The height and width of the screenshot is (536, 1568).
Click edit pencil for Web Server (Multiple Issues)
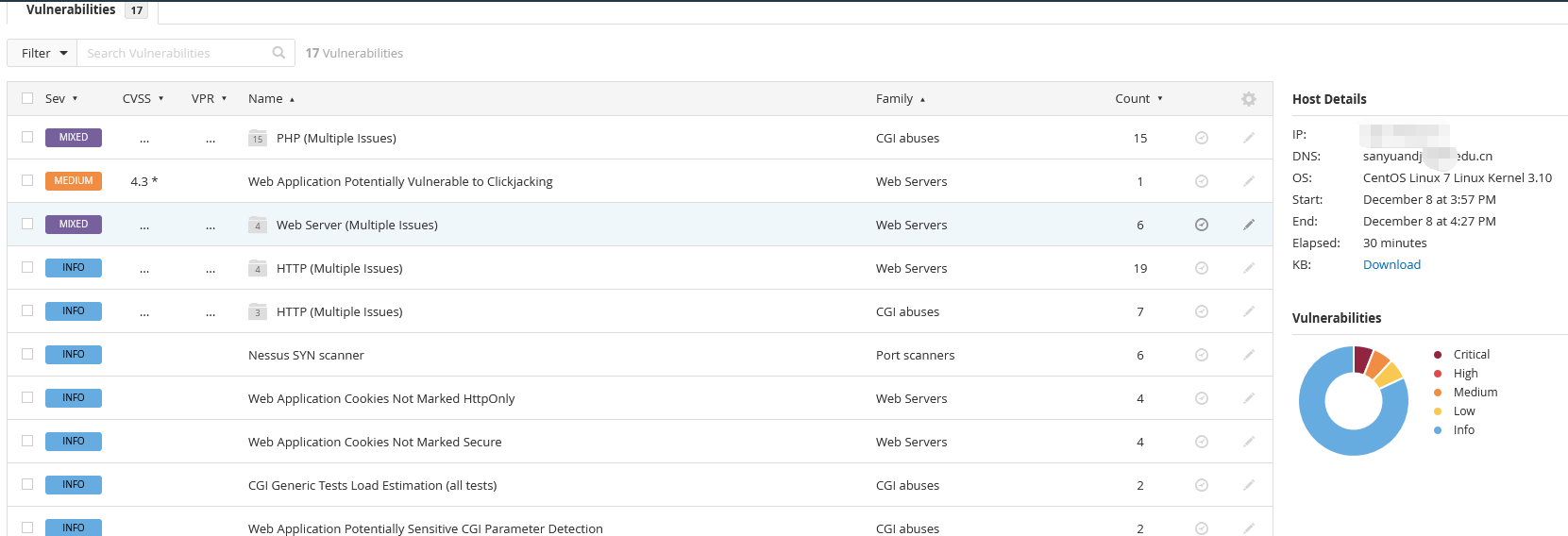pyautogui.click(x=1248, y=225)
